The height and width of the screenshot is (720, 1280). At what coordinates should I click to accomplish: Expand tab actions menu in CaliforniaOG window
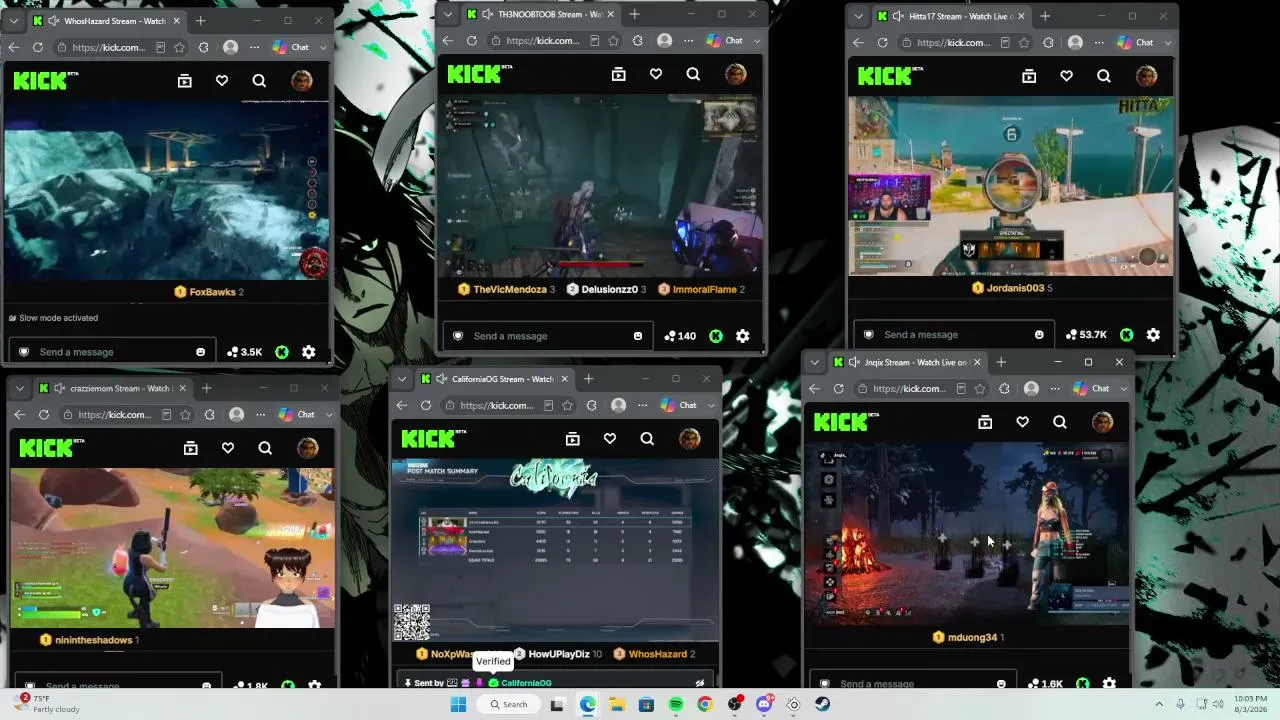coord(401,379)
